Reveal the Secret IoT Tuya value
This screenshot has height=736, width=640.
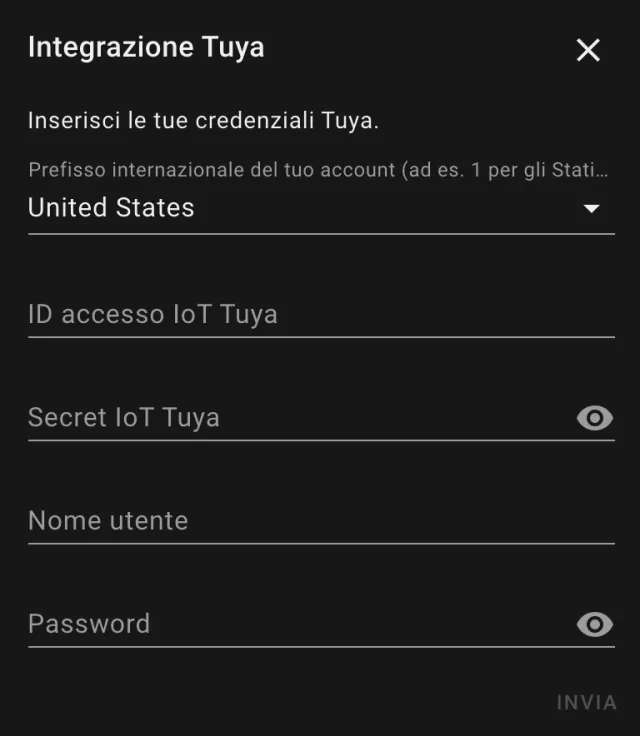click(x=595, y=418)
